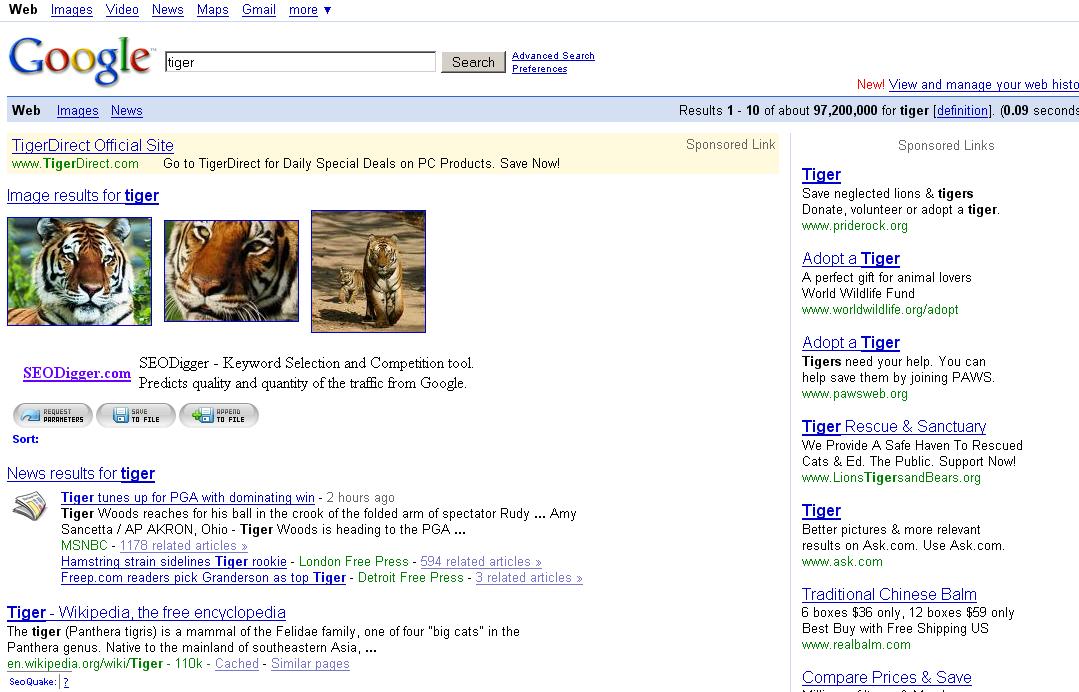Click the newspaper icon beside news results
Screen dimensions: 1079x692
pyautogui.click(x=30, y=506)
